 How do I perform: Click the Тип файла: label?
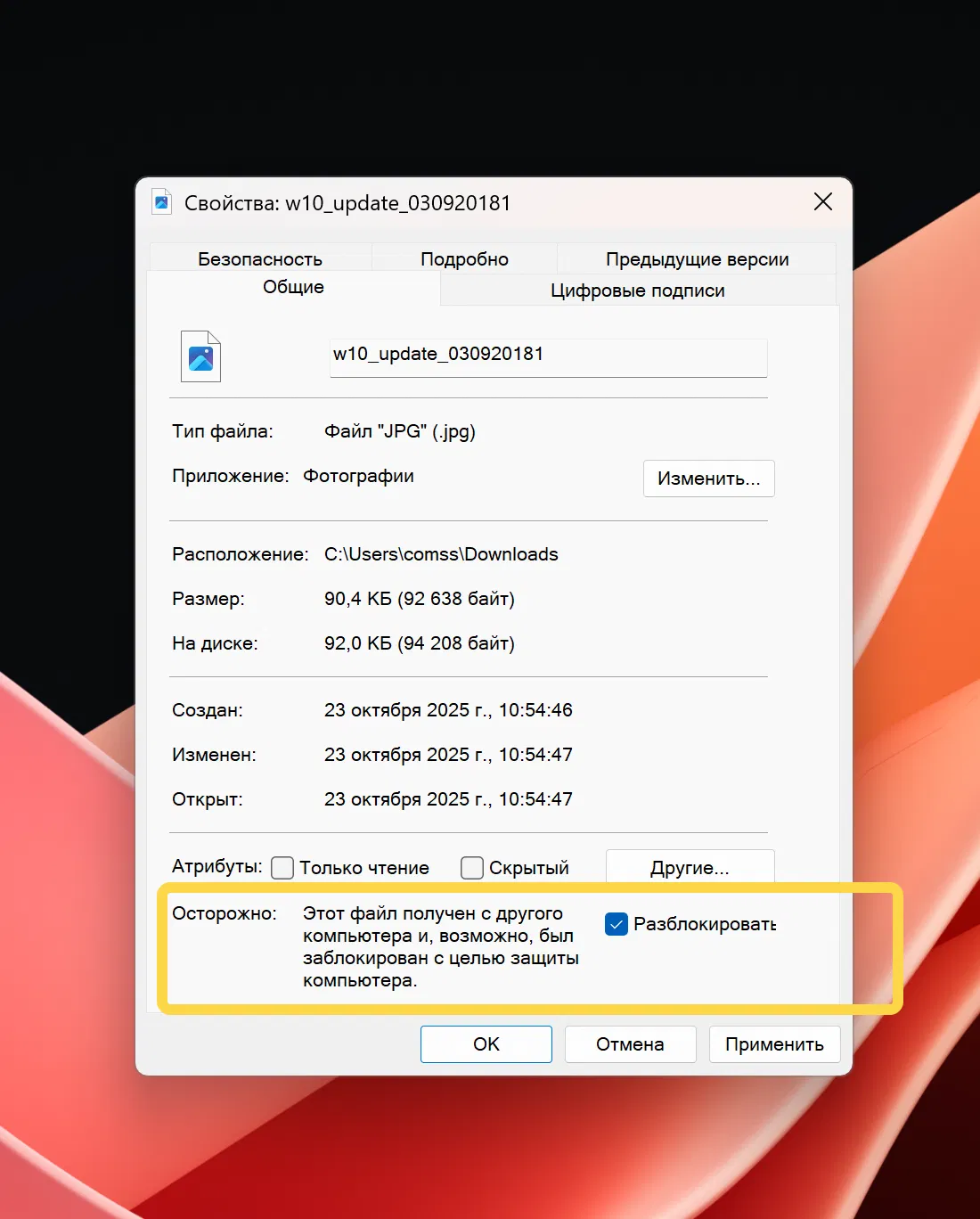pos(223,431)
